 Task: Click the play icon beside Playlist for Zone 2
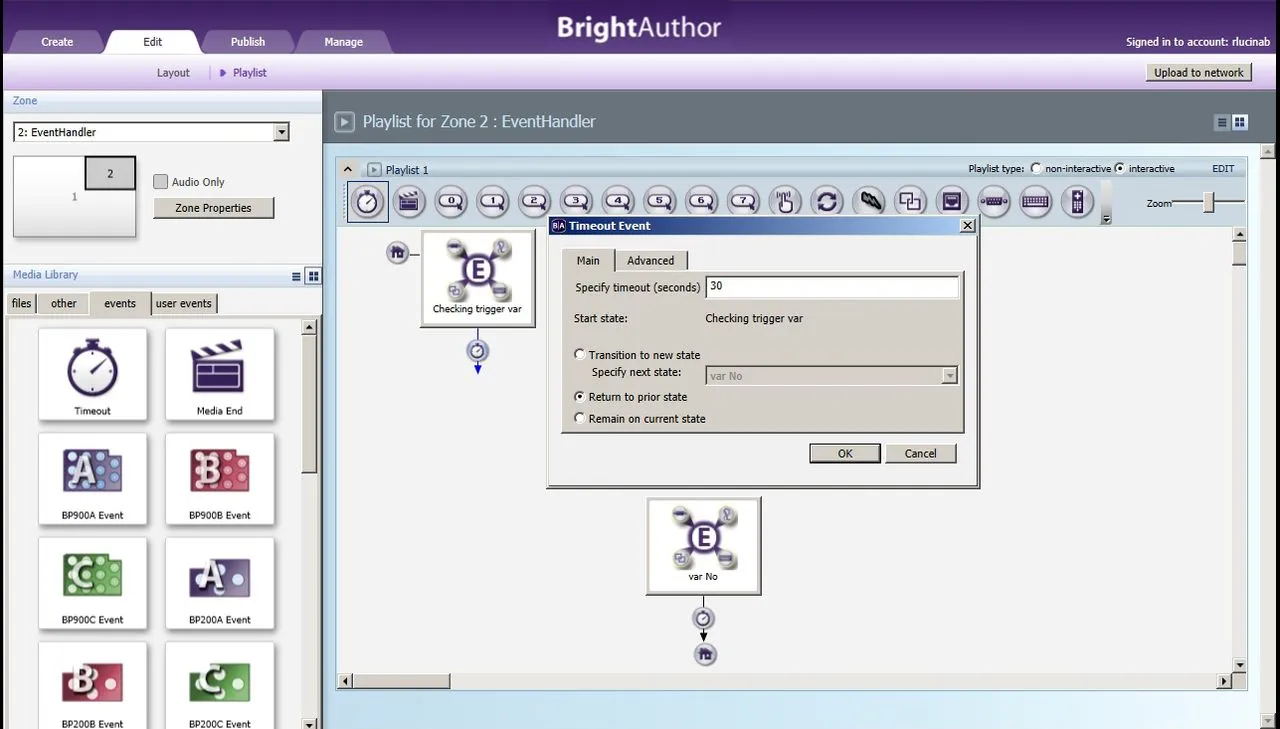[344, 122]
